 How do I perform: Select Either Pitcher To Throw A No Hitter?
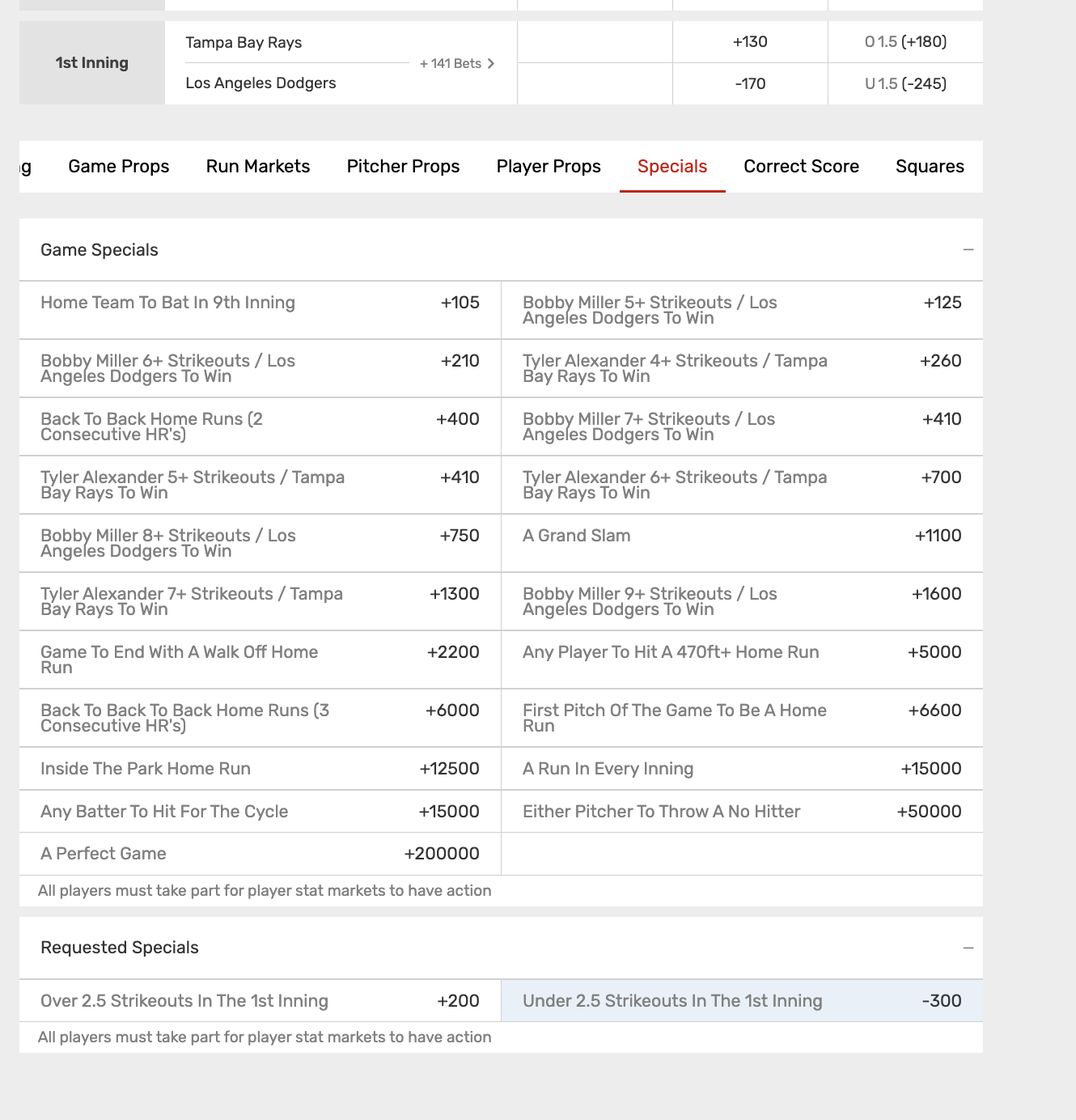[742, 812]
